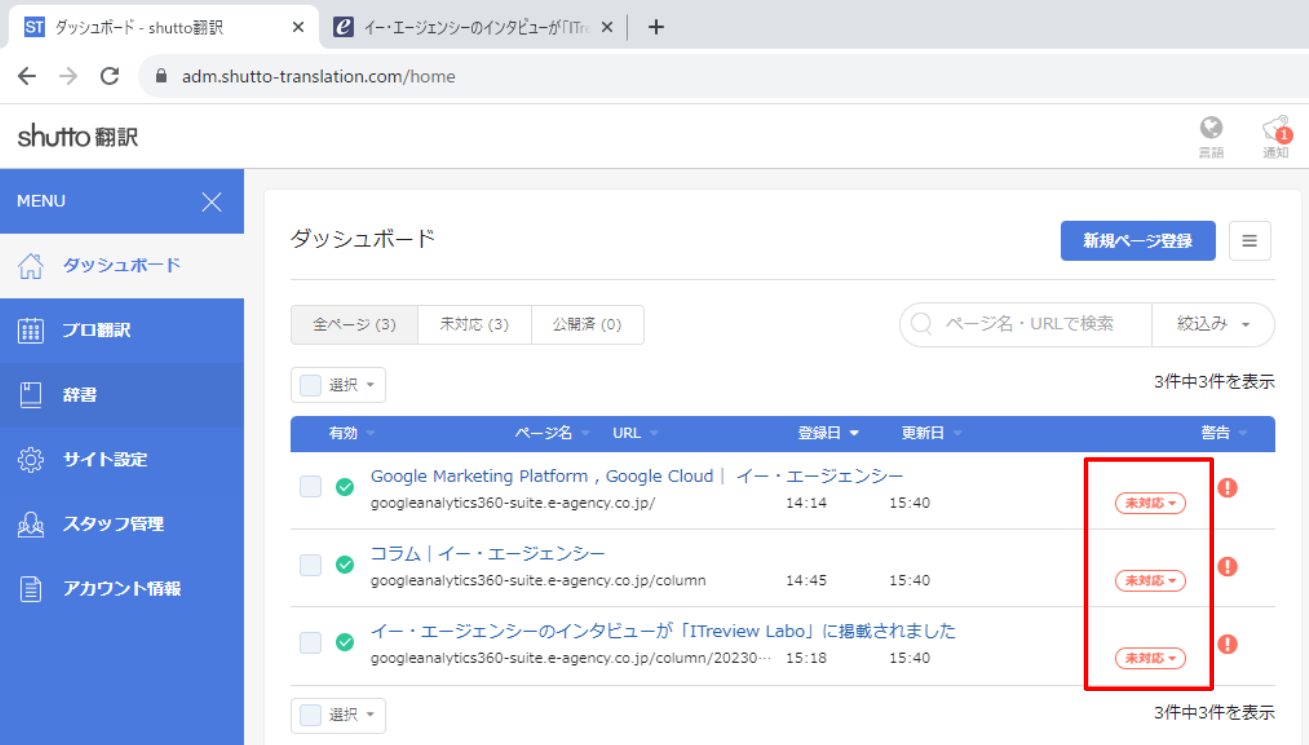1309x745 pixels.
Task: Open the top 選択 dropdown
Action: point(338,385)
